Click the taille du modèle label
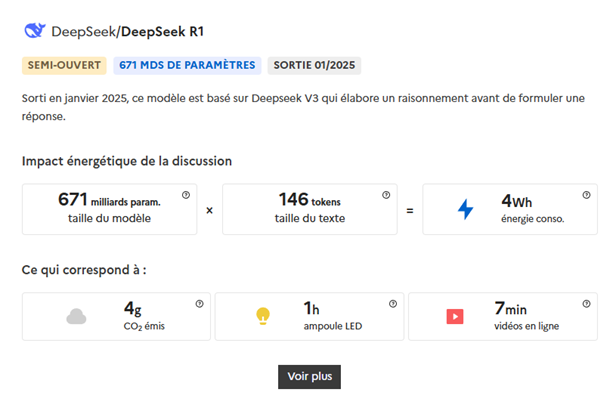 coord(109,218)
